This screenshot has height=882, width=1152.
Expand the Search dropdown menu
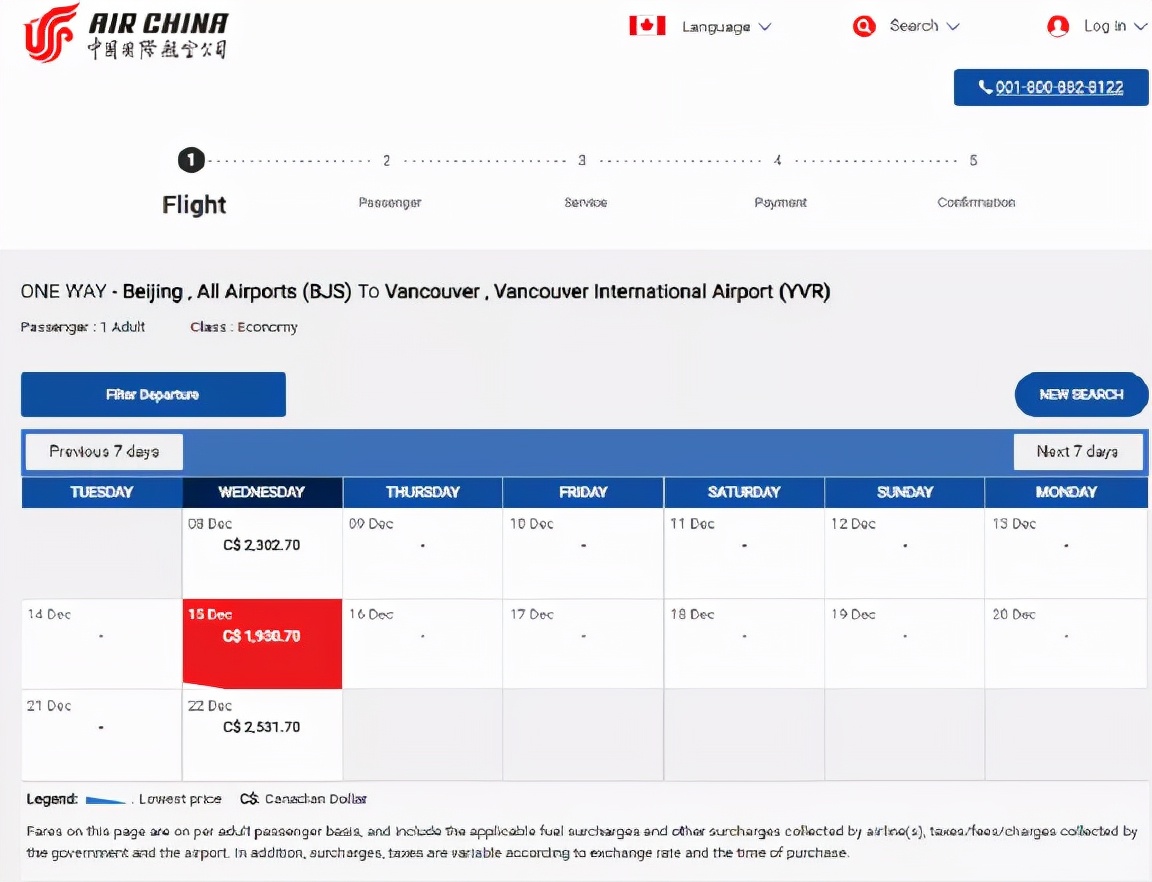(x=924, y=26)
